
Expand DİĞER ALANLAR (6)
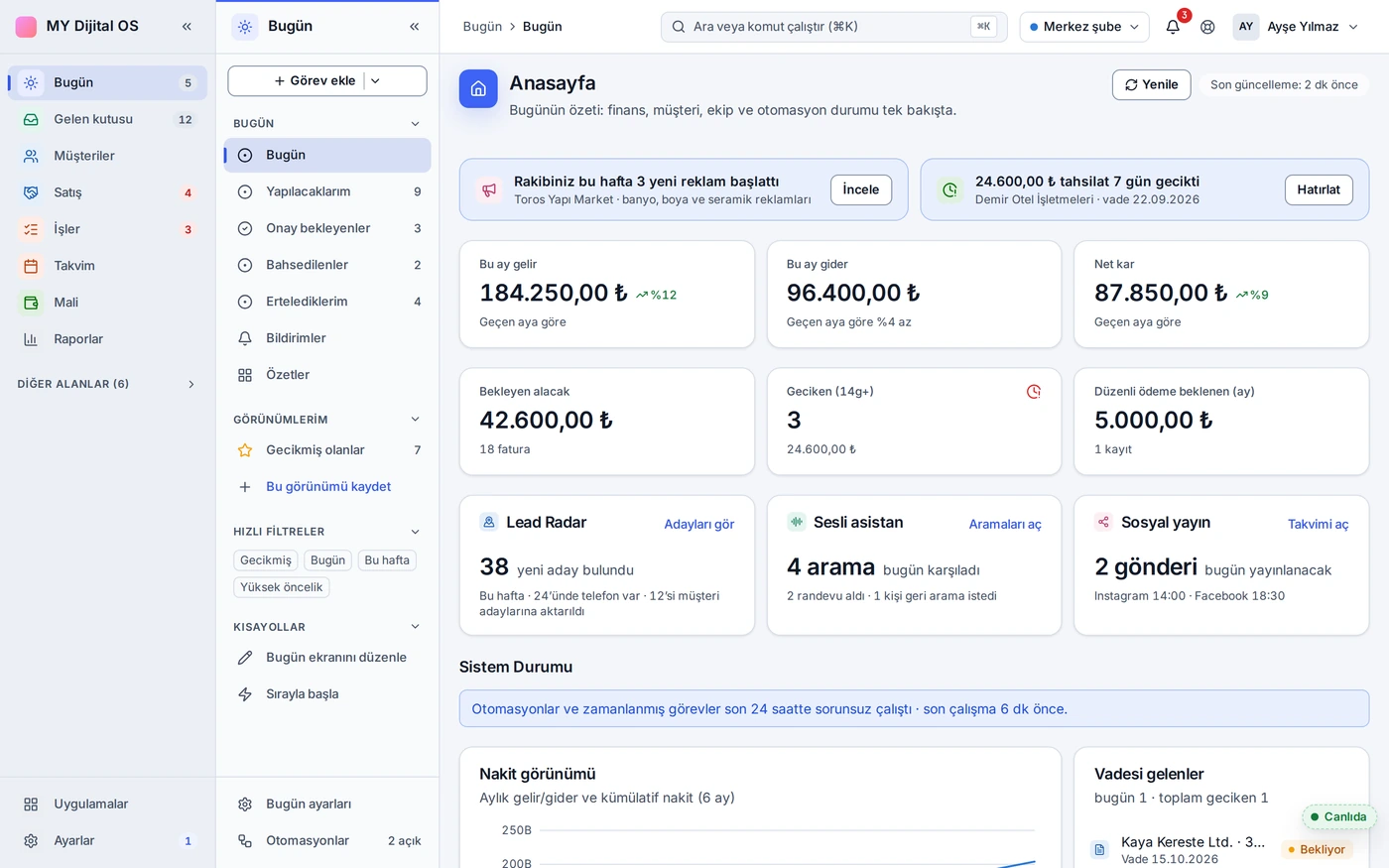point(106,384)
